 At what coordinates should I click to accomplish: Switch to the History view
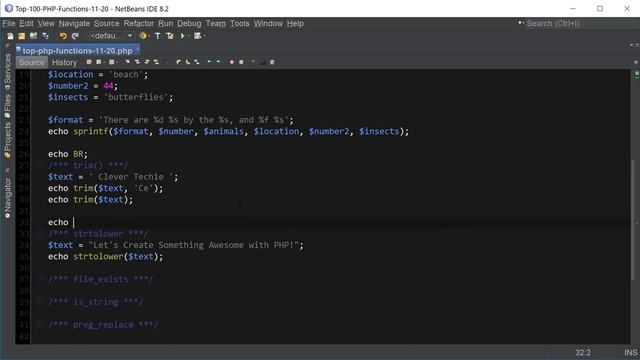64,62
